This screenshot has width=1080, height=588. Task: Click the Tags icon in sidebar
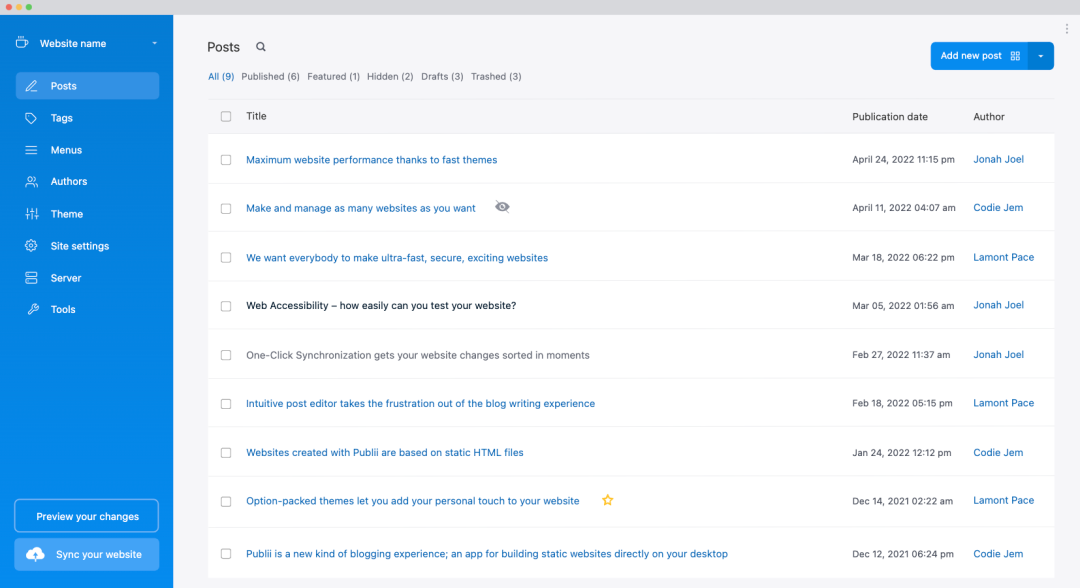point(31,118)
